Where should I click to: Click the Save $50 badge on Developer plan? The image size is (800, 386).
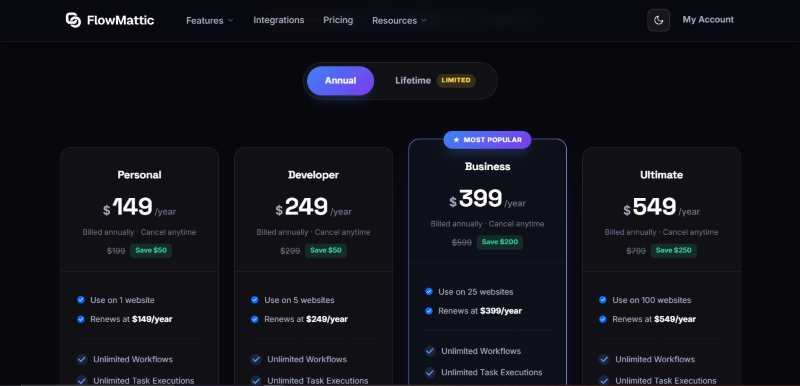coord(326,250)
